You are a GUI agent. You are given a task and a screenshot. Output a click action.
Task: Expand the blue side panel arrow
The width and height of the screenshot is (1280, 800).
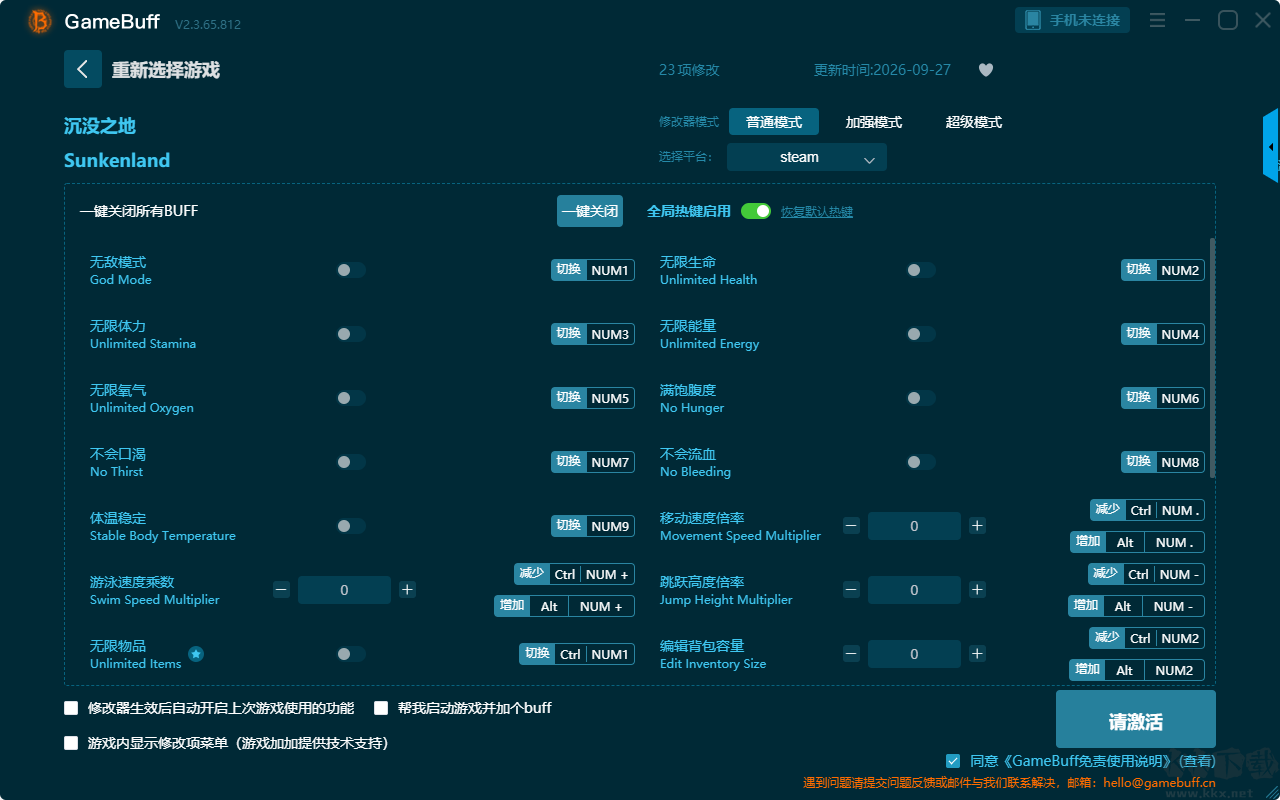[x=1271, y=146]
